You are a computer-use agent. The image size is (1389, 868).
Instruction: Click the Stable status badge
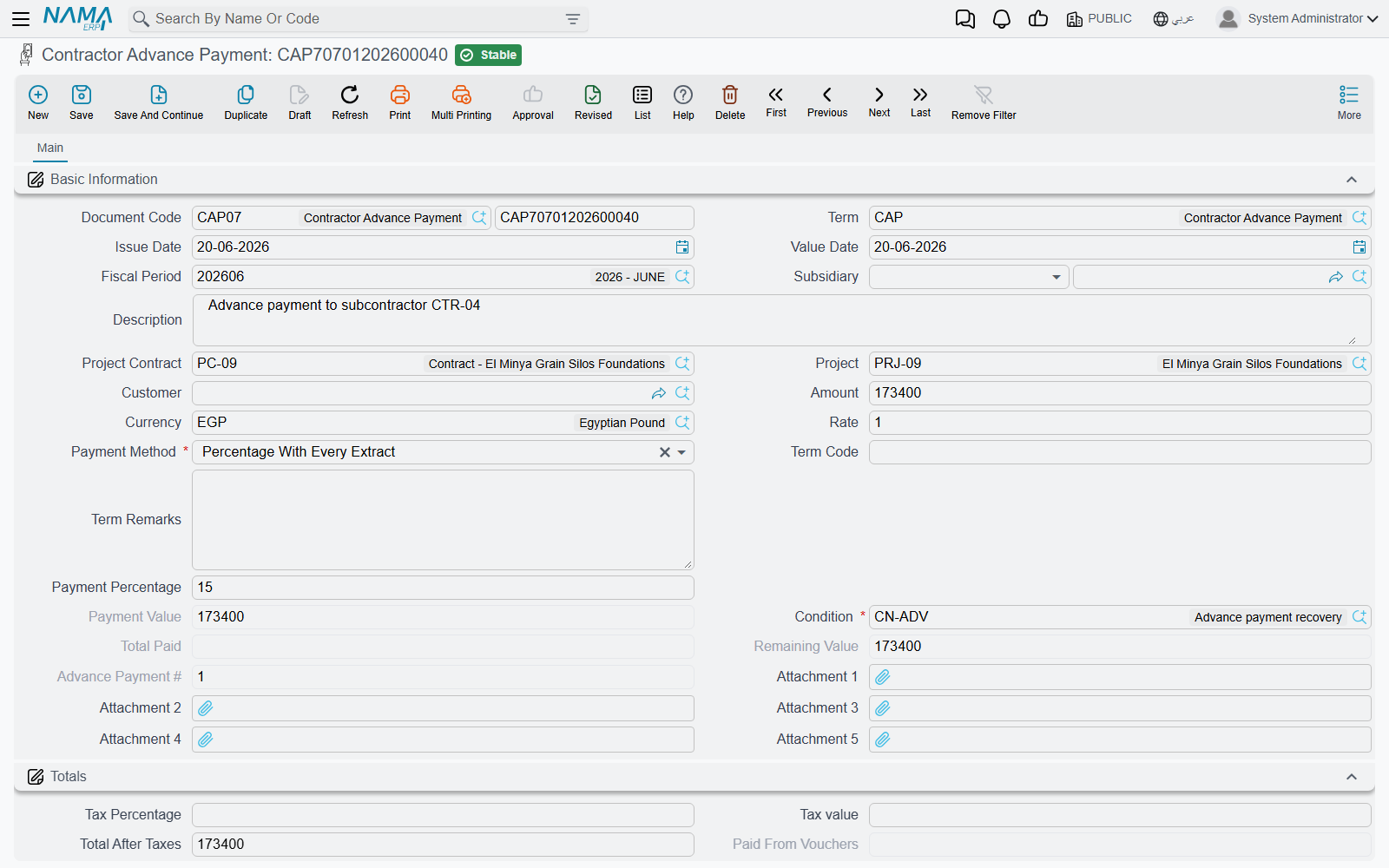489,56
